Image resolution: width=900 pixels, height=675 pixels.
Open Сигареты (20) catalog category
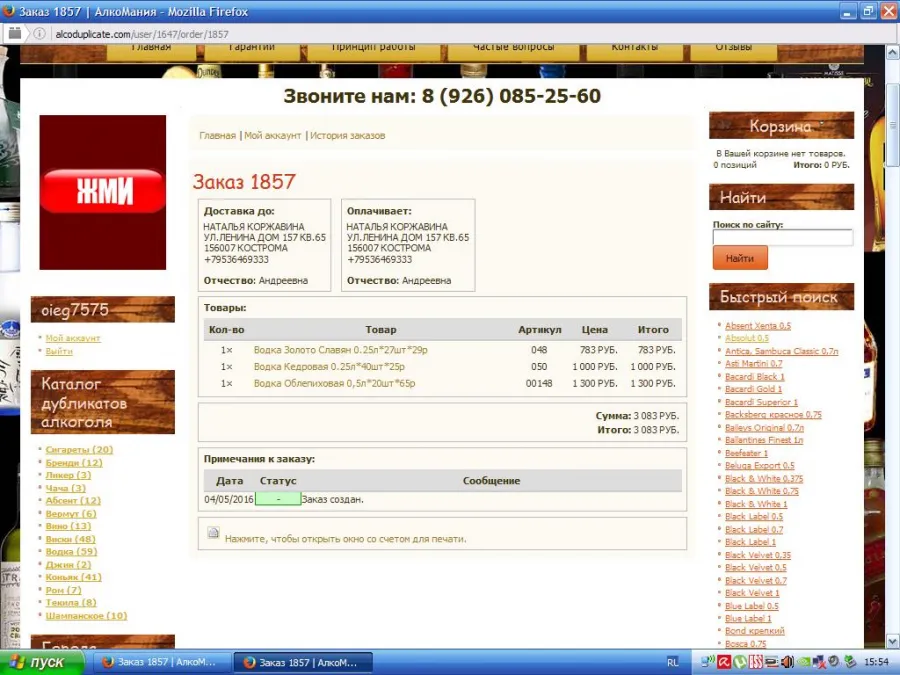[79, 449]
